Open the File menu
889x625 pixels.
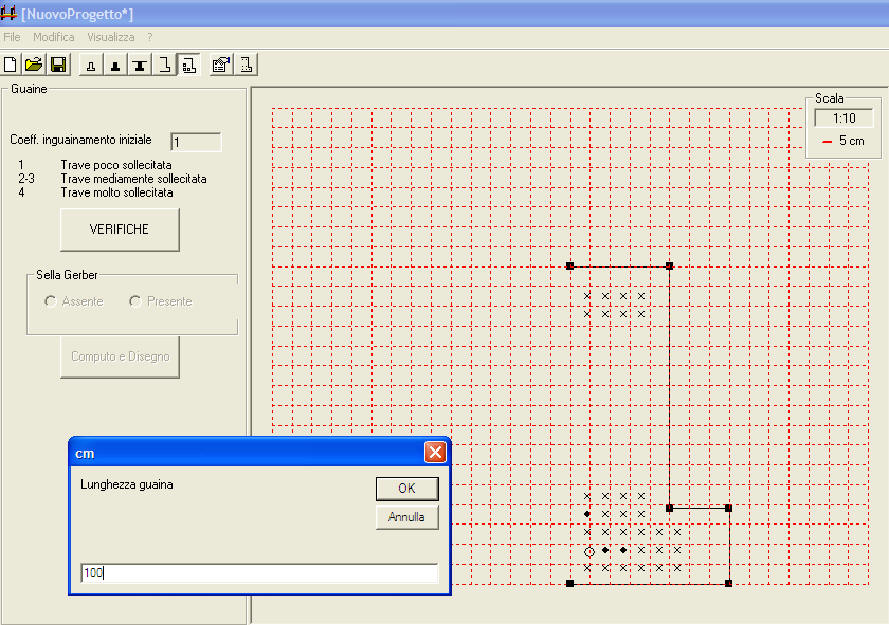point(12,37)
